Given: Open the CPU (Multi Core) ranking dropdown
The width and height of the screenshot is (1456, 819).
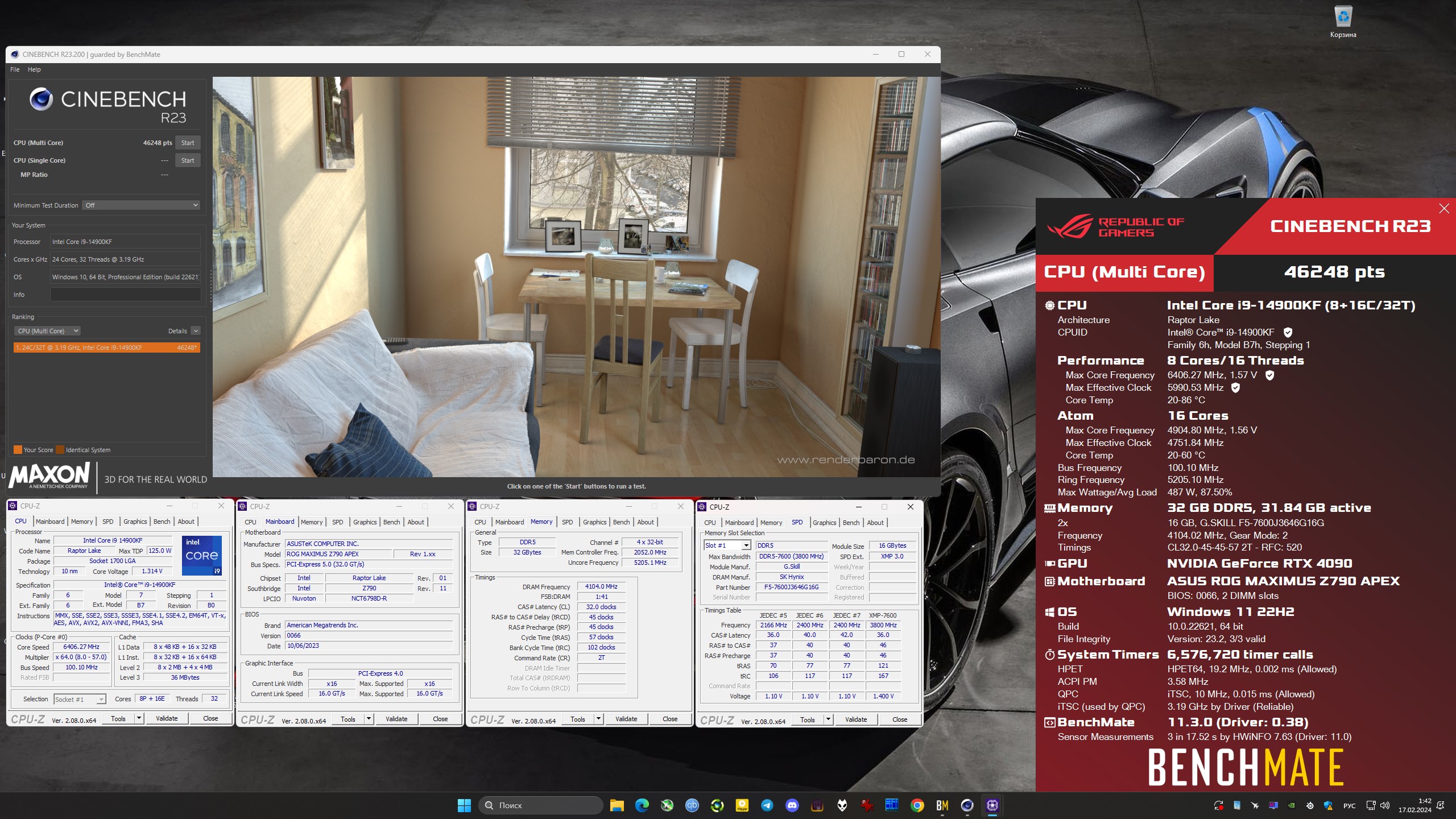Looking at the screenshot, I should pyautogui.click(x=47, y=331).
